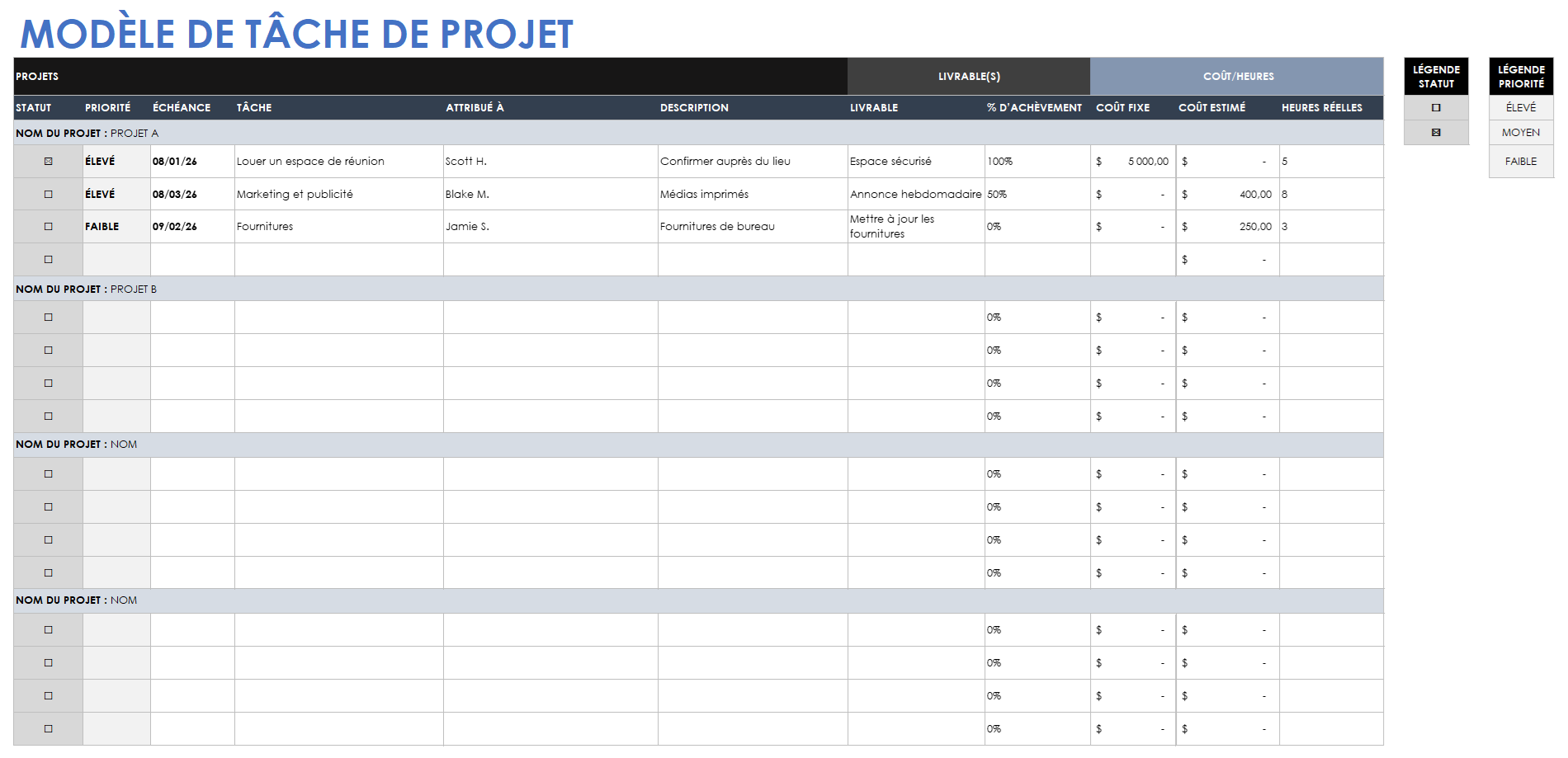The width and height of the screenshot is (1568, 758).
Task: Click the LÉGENDE PRIORITÉ header
Action: (1521, 77)
